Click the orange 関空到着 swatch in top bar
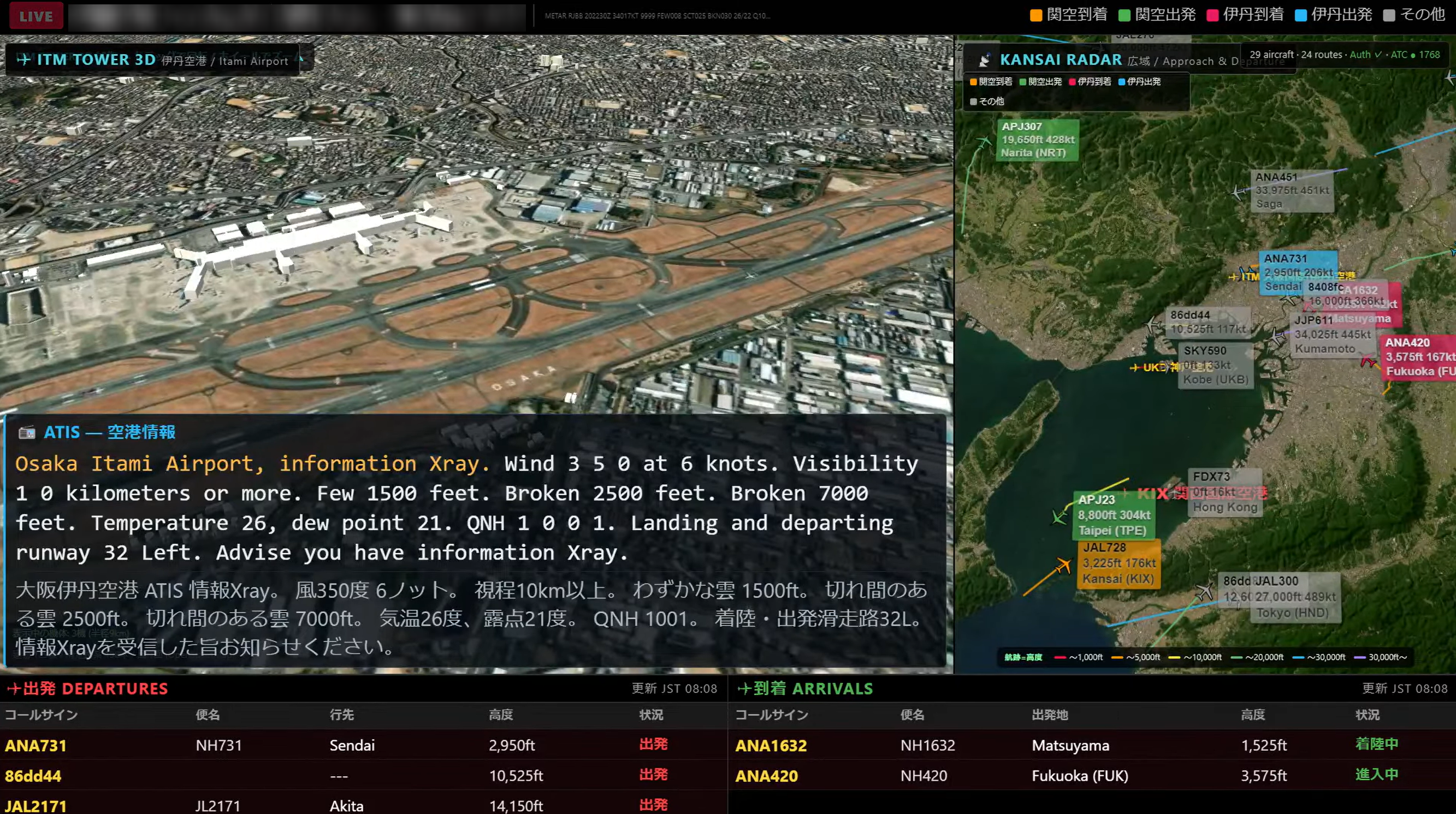 pos(1036,15)
